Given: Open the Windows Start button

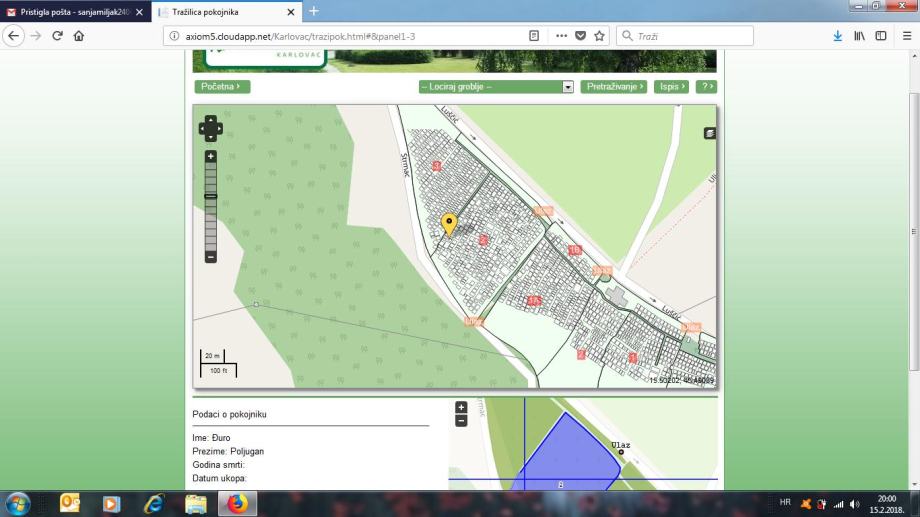Looking at the screenshot, I should tap(18, 504).
